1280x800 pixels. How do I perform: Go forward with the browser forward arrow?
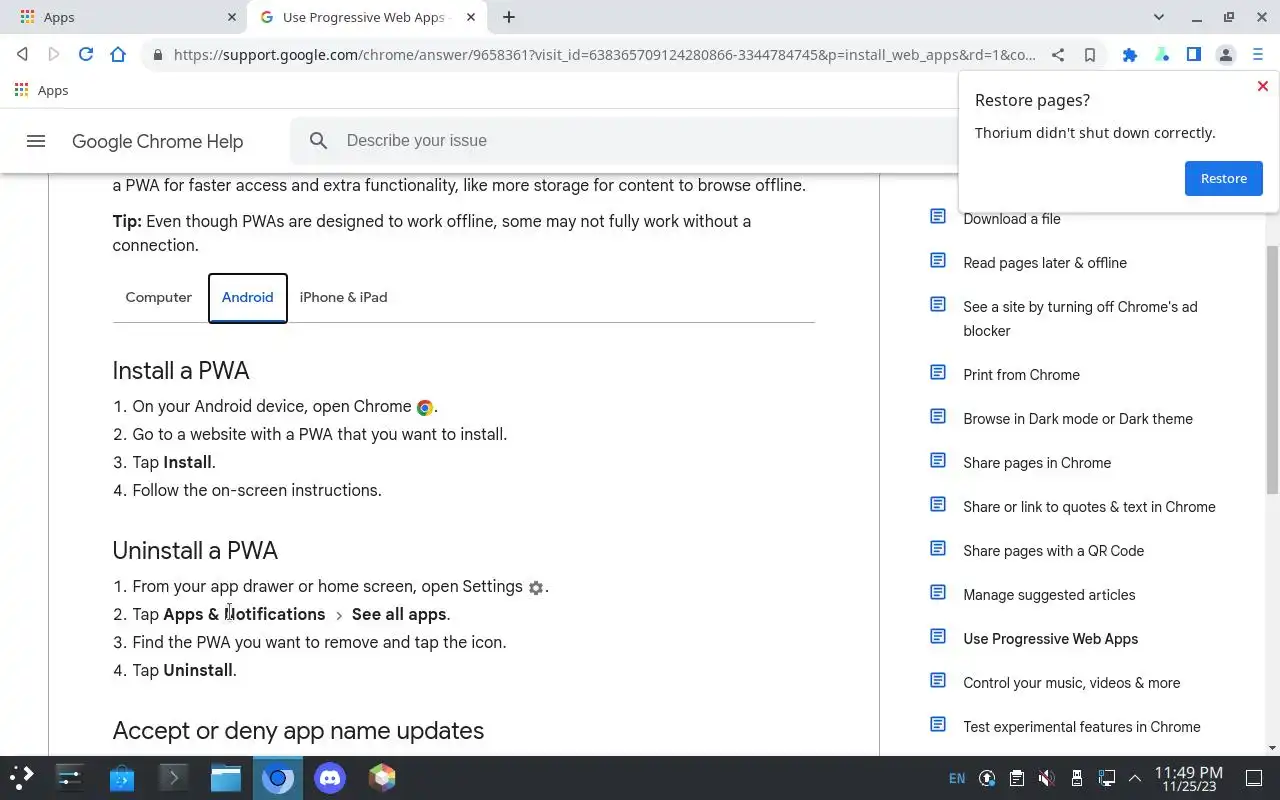[x=54, y=55]
